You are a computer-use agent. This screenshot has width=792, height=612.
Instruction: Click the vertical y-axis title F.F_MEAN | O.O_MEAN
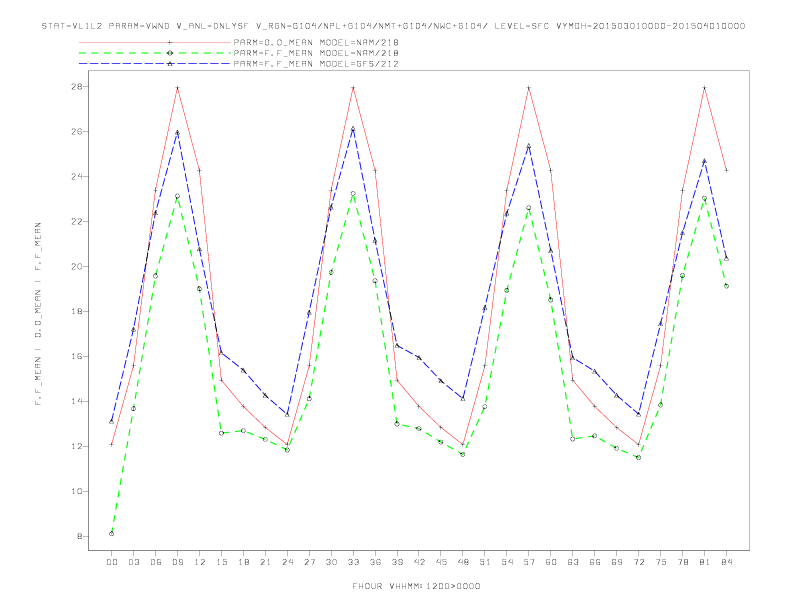click(38, 314)
